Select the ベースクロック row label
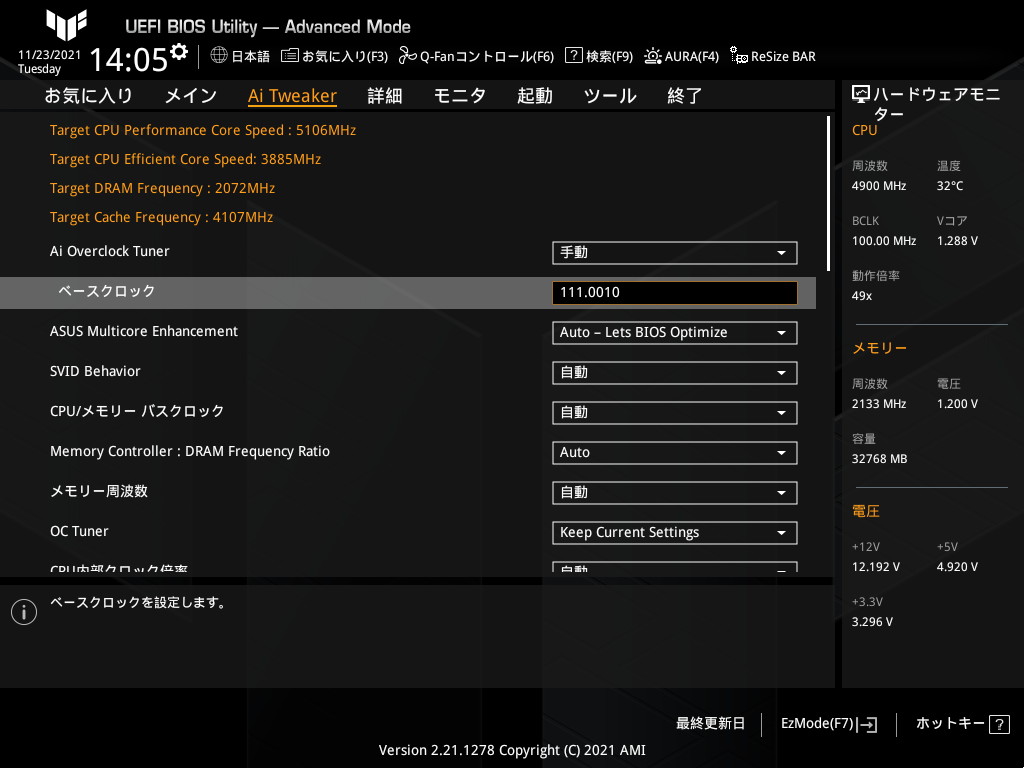This screenshot has height=768, width=1024. pyautogui.click(x=106, y=291)
